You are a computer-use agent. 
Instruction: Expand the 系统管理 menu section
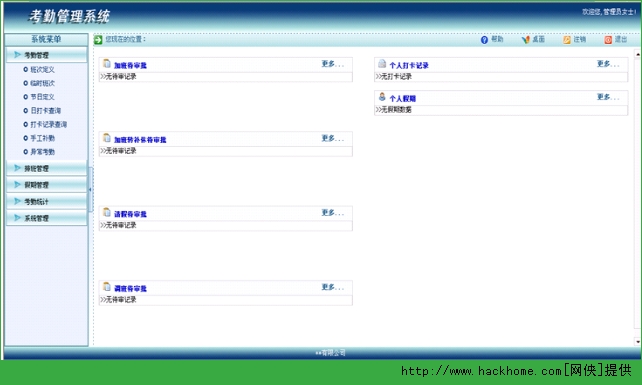click(47, 218)
